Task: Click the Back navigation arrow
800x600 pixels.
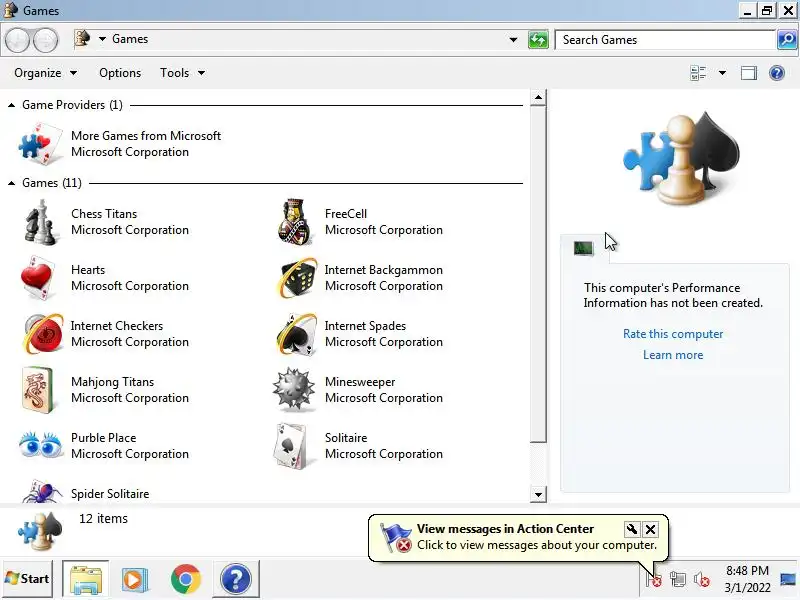Action: coord(17,40)
